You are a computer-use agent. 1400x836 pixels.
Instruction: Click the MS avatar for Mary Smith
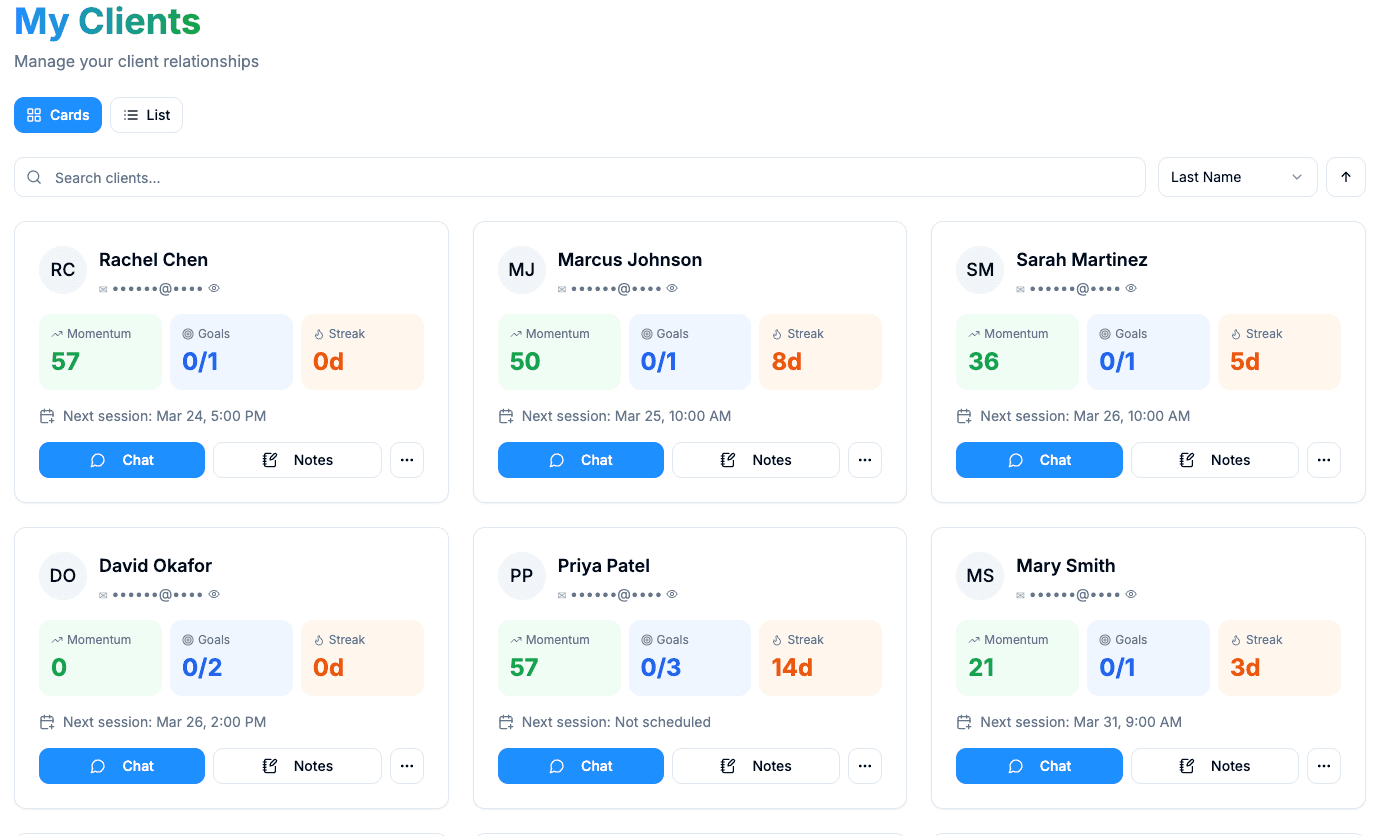[980, 576]
